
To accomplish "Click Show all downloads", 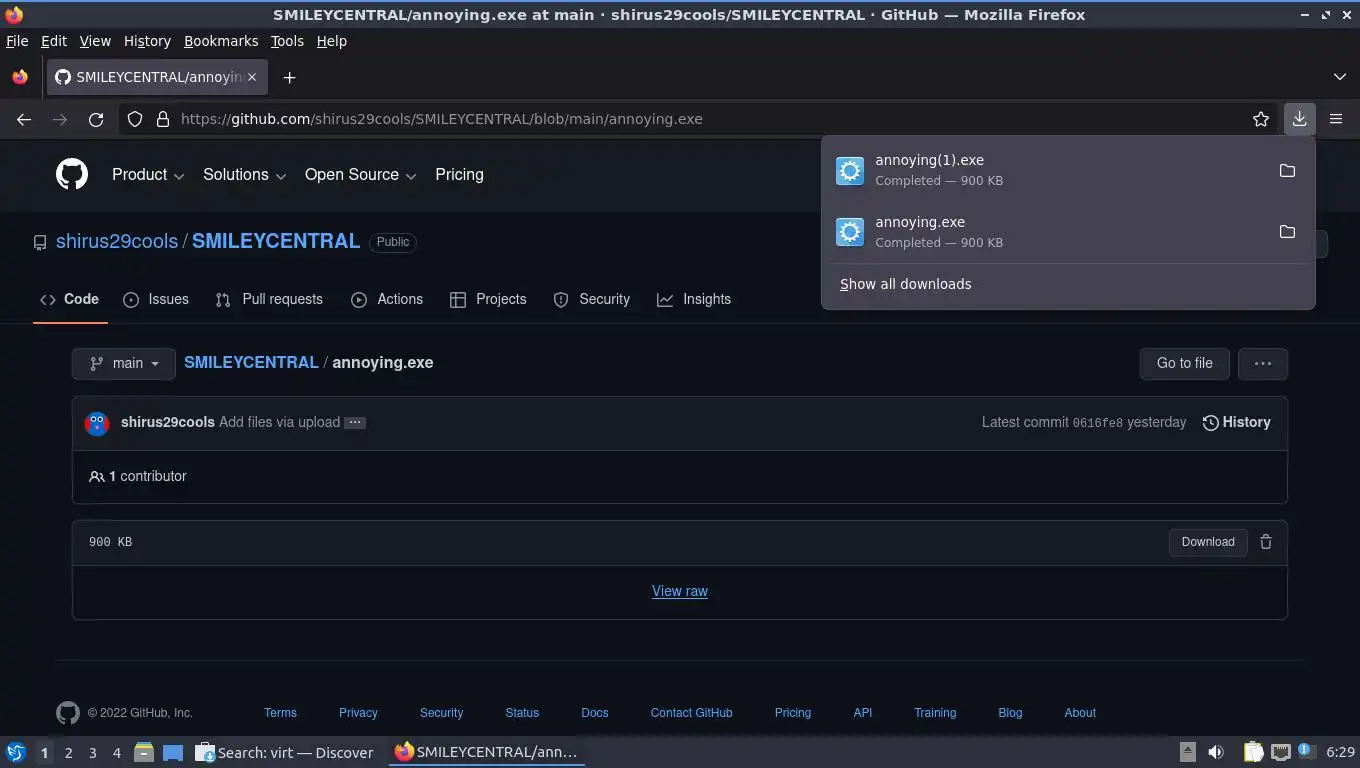I will (x=905, y=284).
